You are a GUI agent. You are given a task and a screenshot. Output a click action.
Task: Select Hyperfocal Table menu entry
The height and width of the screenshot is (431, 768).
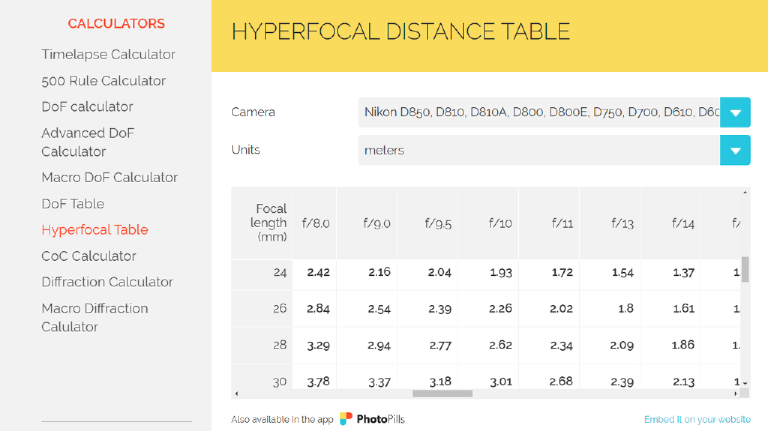(x=94, y=229)
